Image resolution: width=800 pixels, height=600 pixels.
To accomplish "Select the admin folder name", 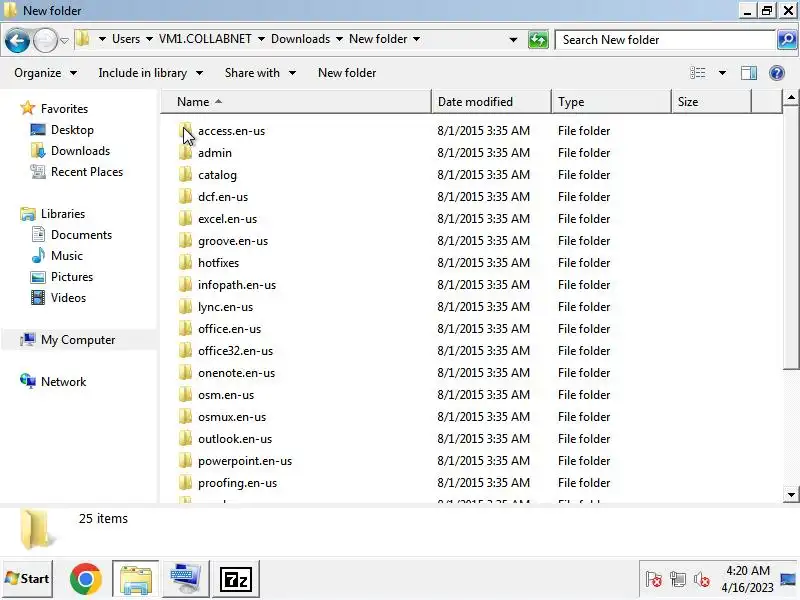I will 215,153.
